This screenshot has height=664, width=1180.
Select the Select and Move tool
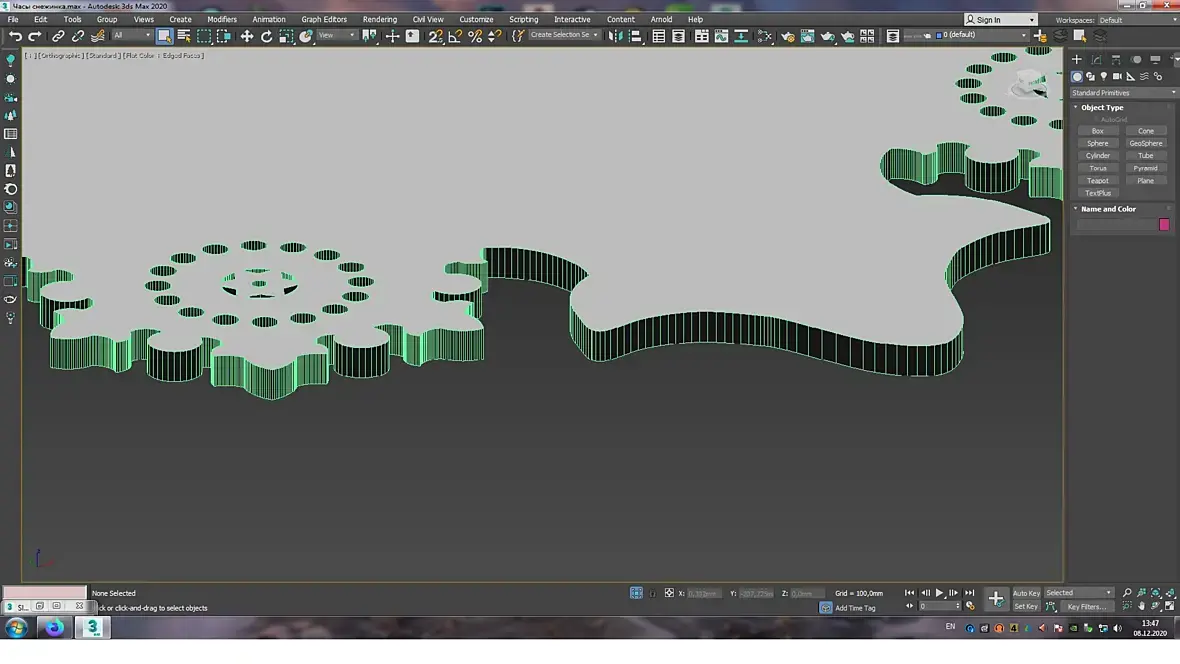(247, 36)
